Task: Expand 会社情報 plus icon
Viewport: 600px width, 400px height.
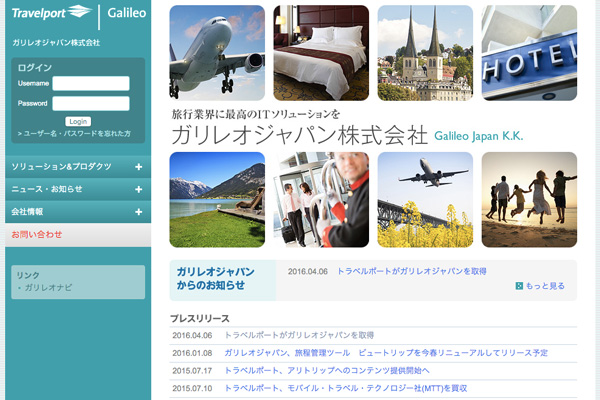Action: click(139, 212)
